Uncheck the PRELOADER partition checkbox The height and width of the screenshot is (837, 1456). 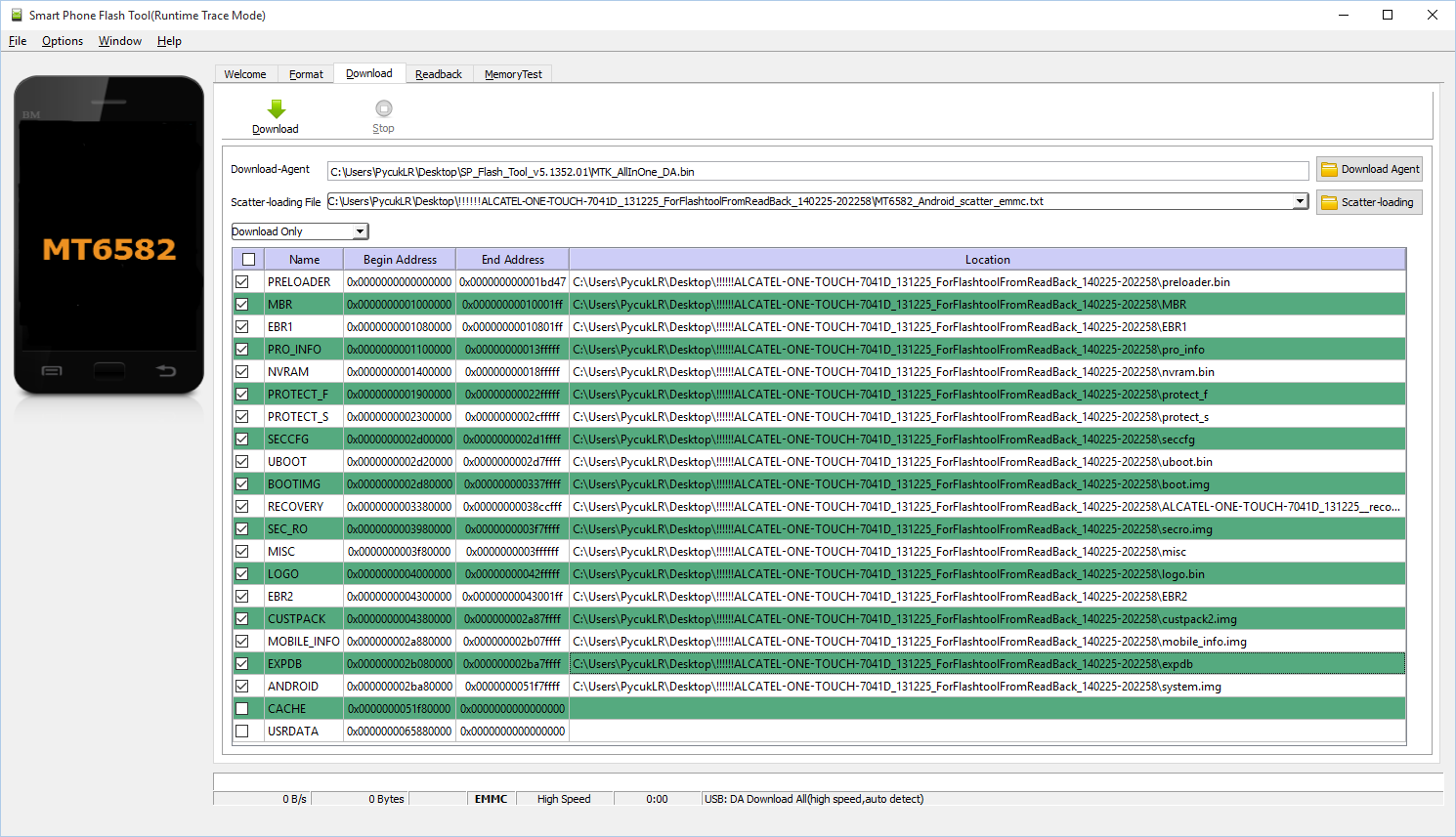(242, 282)
